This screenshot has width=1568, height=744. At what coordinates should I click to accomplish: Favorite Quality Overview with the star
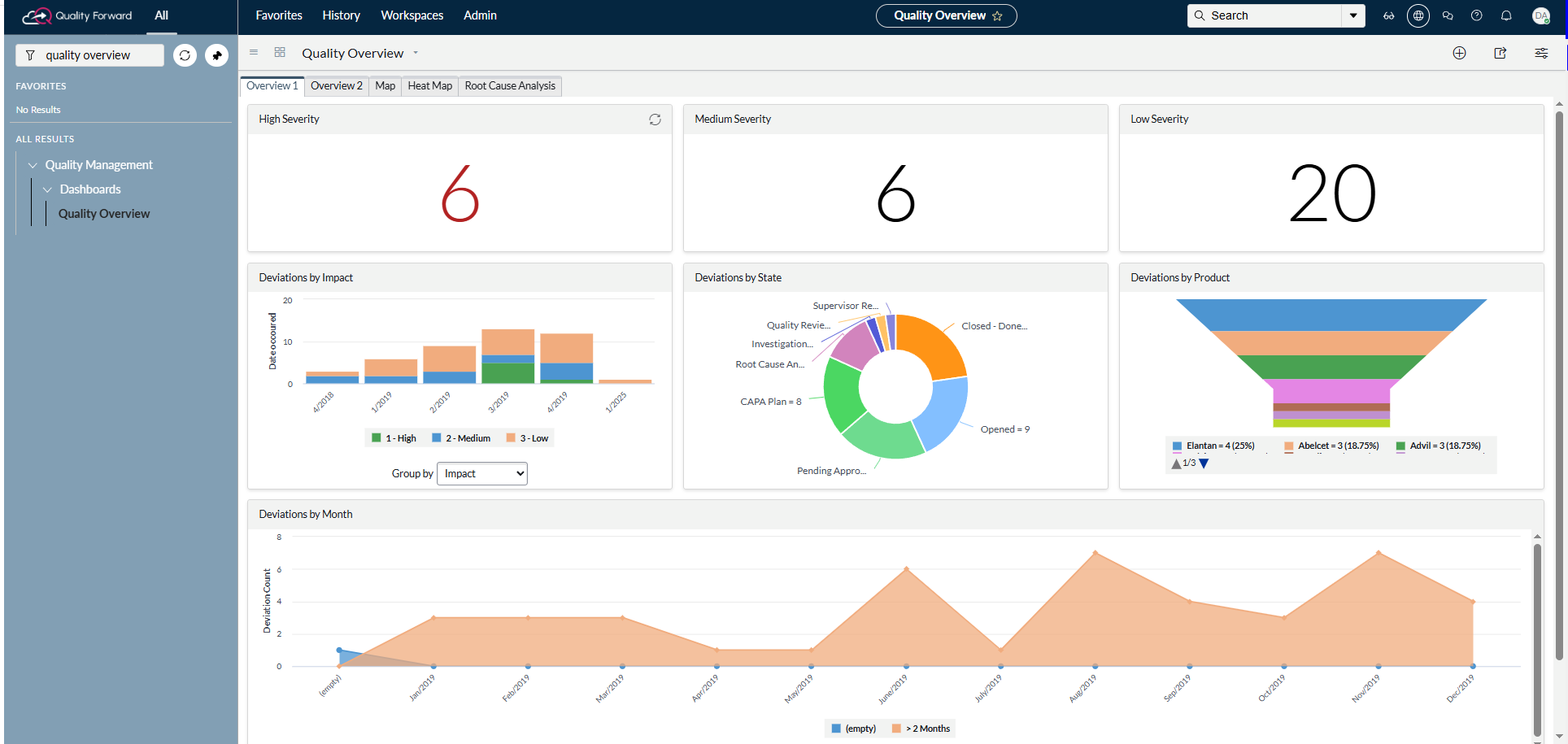coord(997,16)
